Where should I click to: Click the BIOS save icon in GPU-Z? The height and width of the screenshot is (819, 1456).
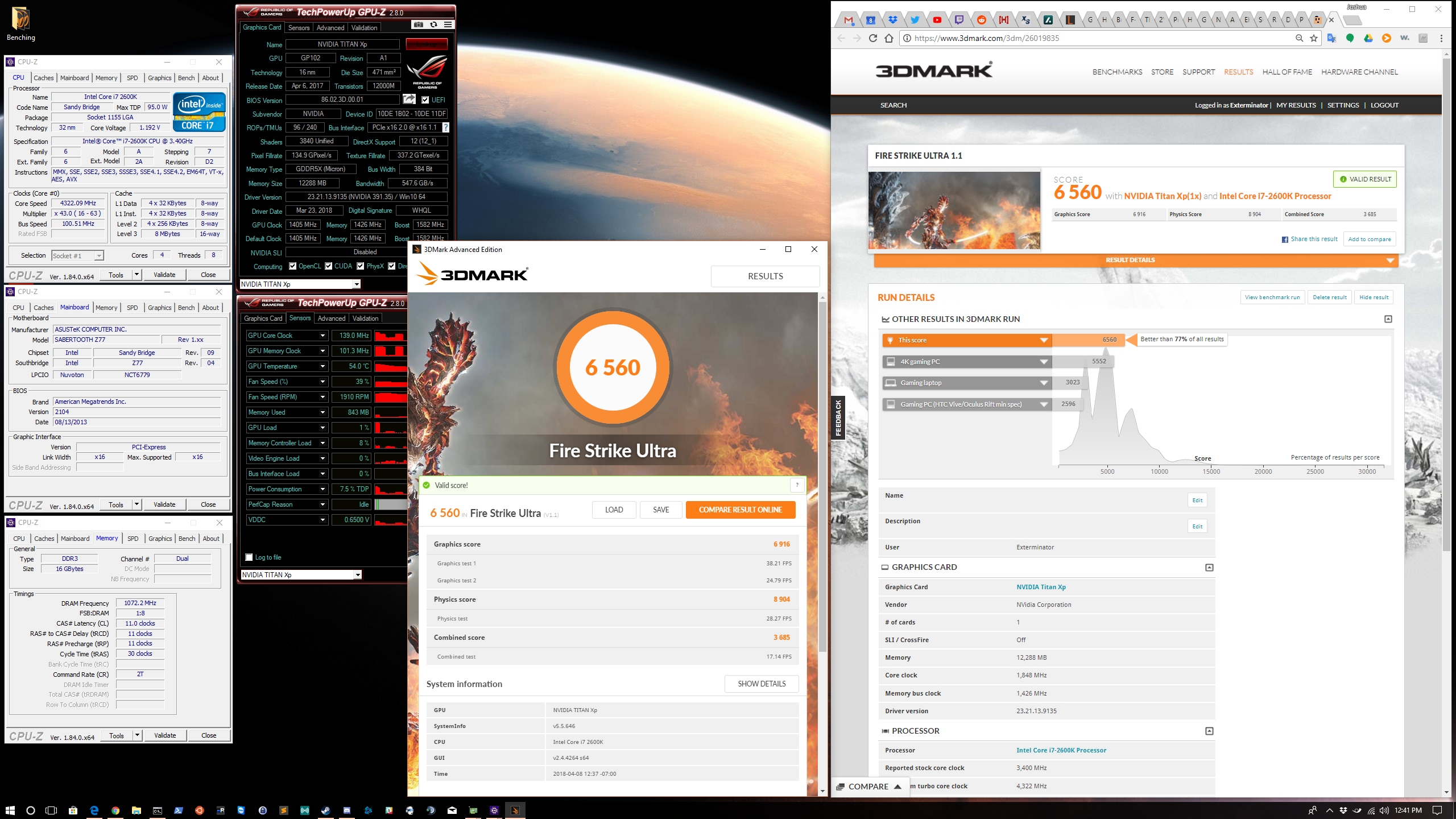click(x=409, y=100)
